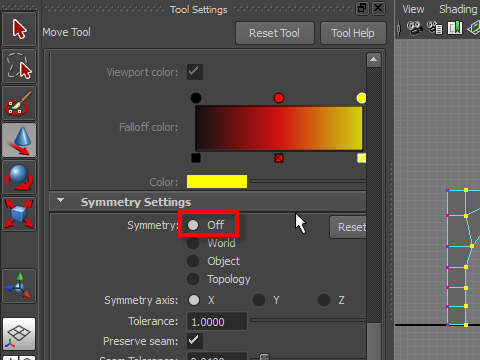480x360 pixels.
Task: Click the camera select icon in viewport
Action: click(414, 28)
